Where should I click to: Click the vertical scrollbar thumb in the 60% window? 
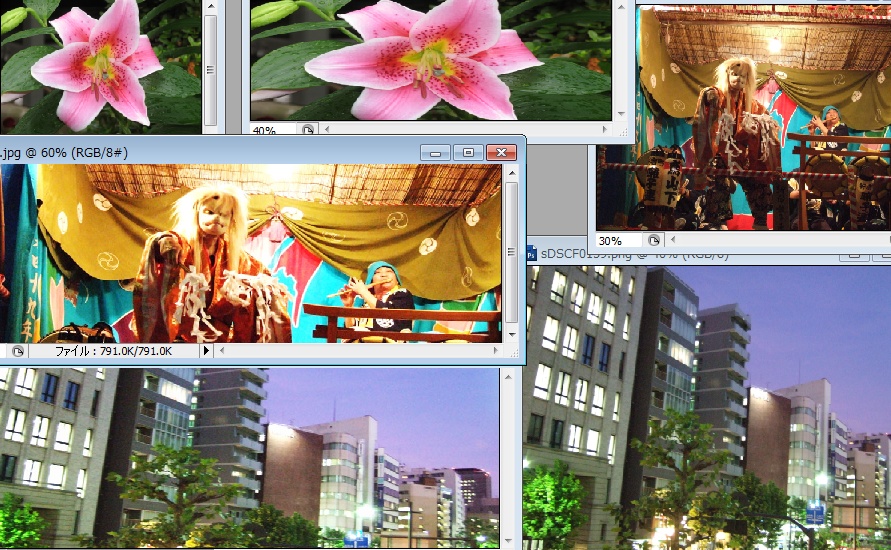512,250
